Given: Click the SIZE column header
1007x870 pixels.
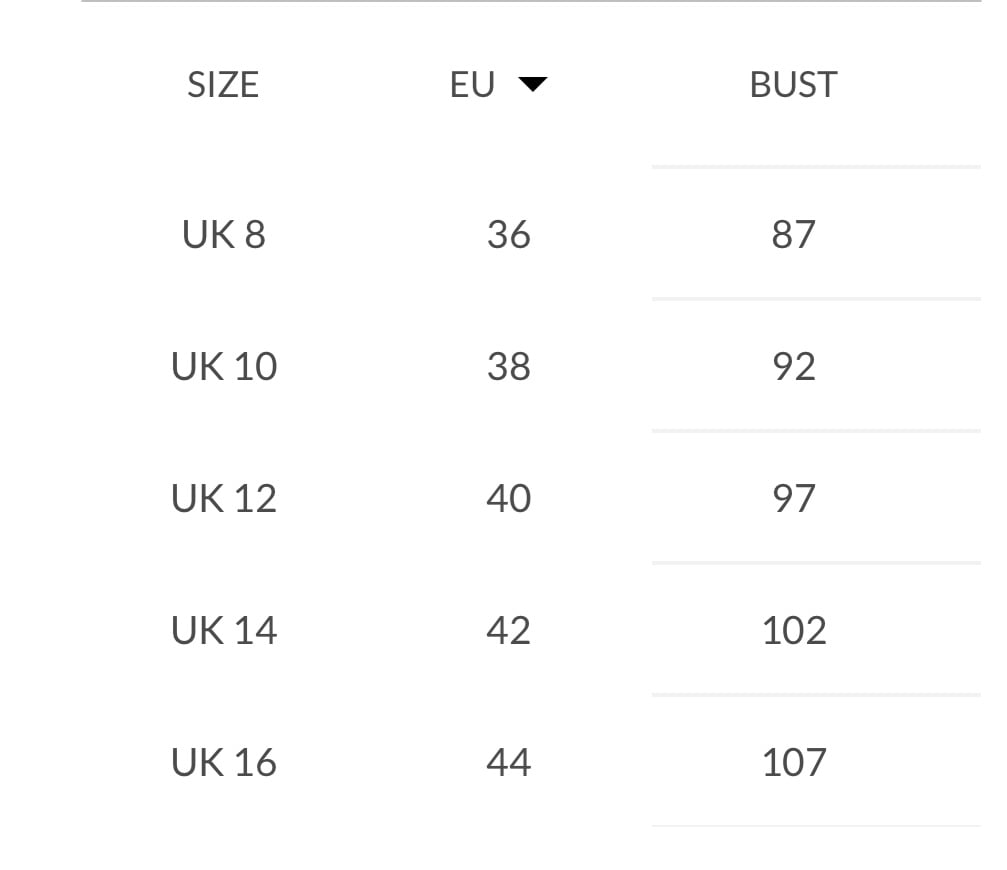Looking at the screenshot, I should tap(223, 85).
